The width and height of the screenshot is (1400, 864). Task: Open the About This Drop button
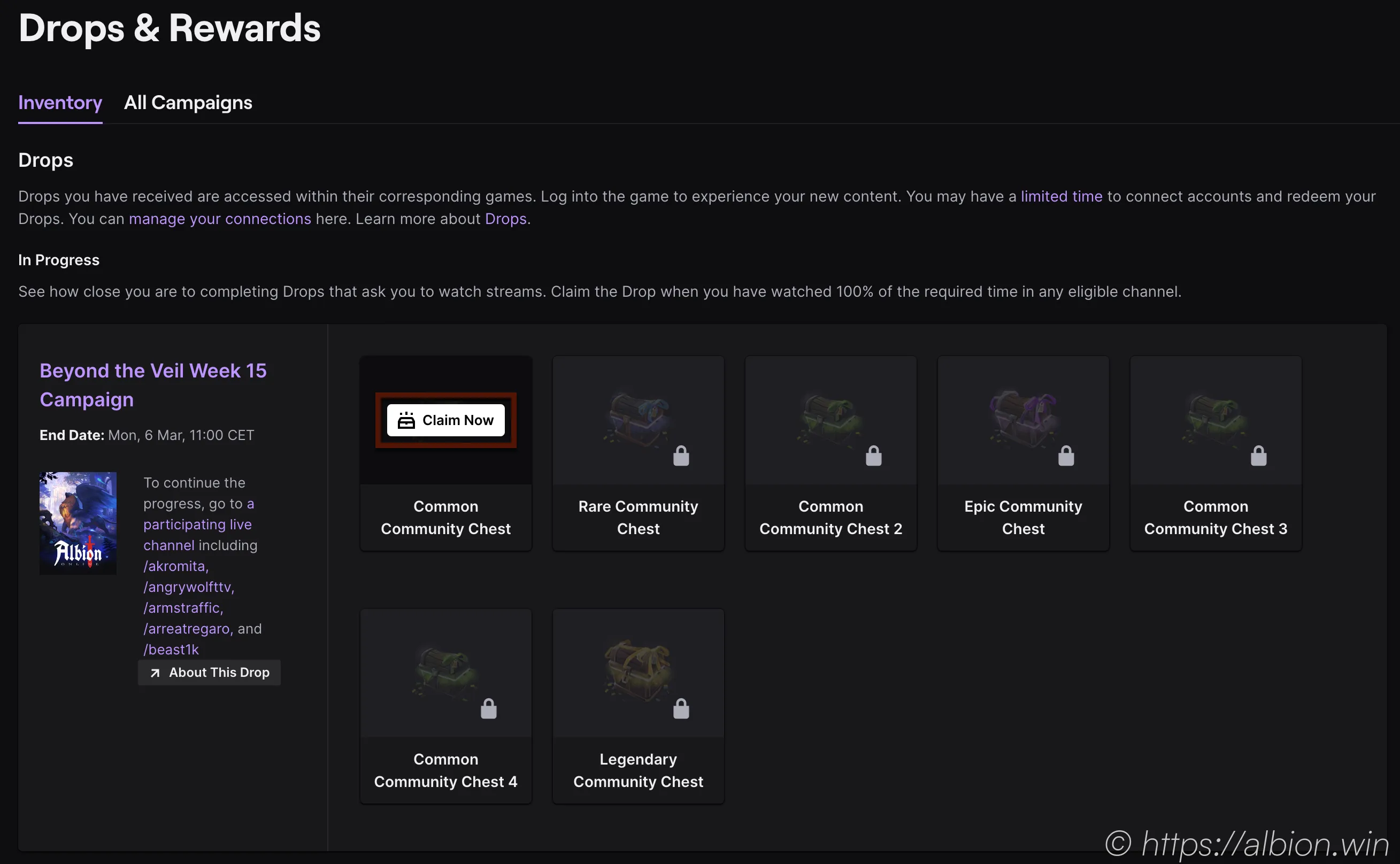(209, 673)
